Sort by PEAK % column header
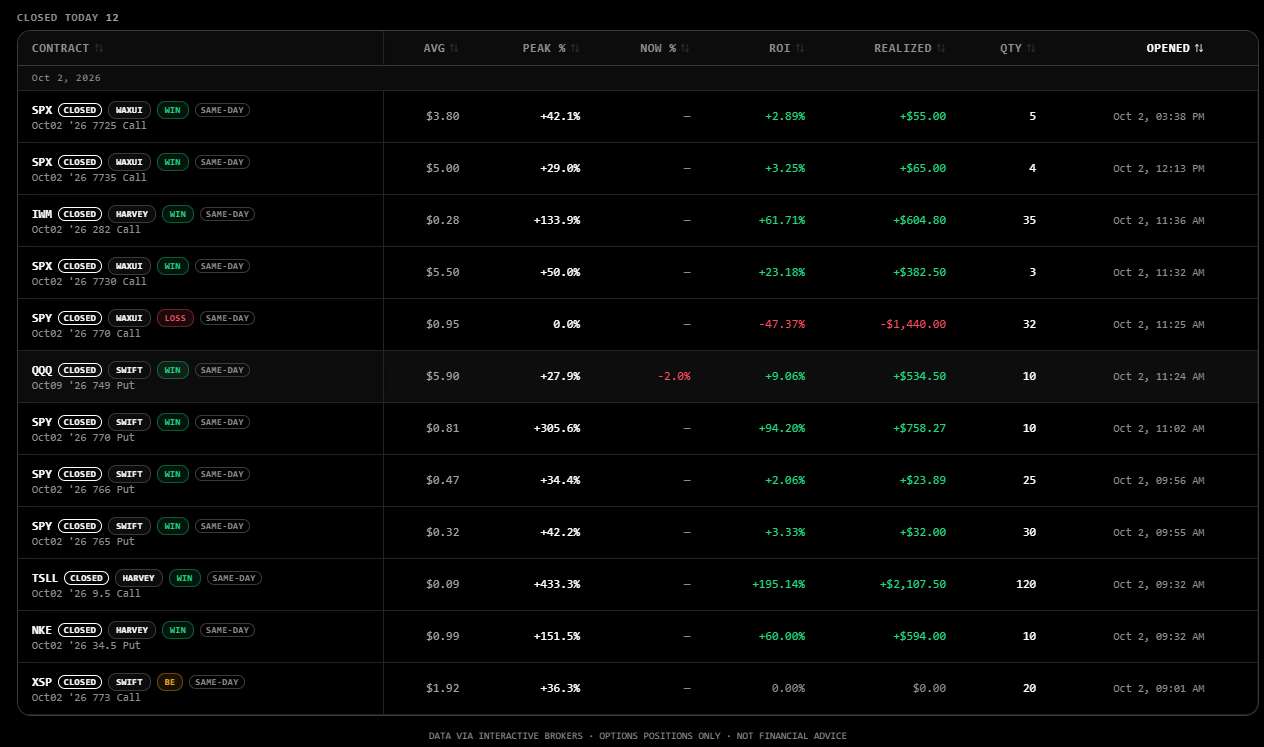This screenshot has width=1264, height=747. point(551,48)
